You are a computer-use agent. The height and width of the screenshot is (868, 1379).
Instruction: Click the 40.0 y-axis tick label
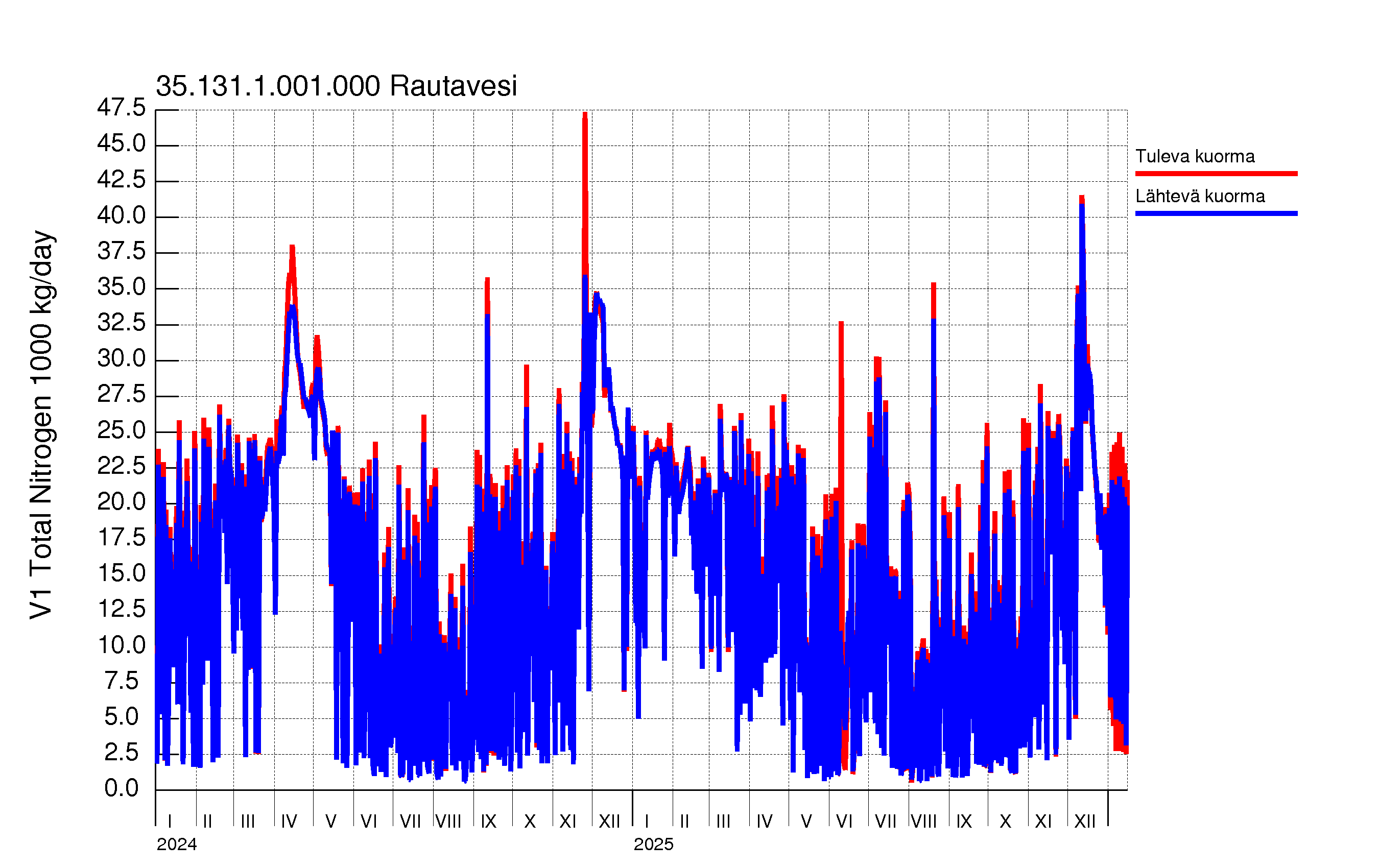click(x=122, y=215)
